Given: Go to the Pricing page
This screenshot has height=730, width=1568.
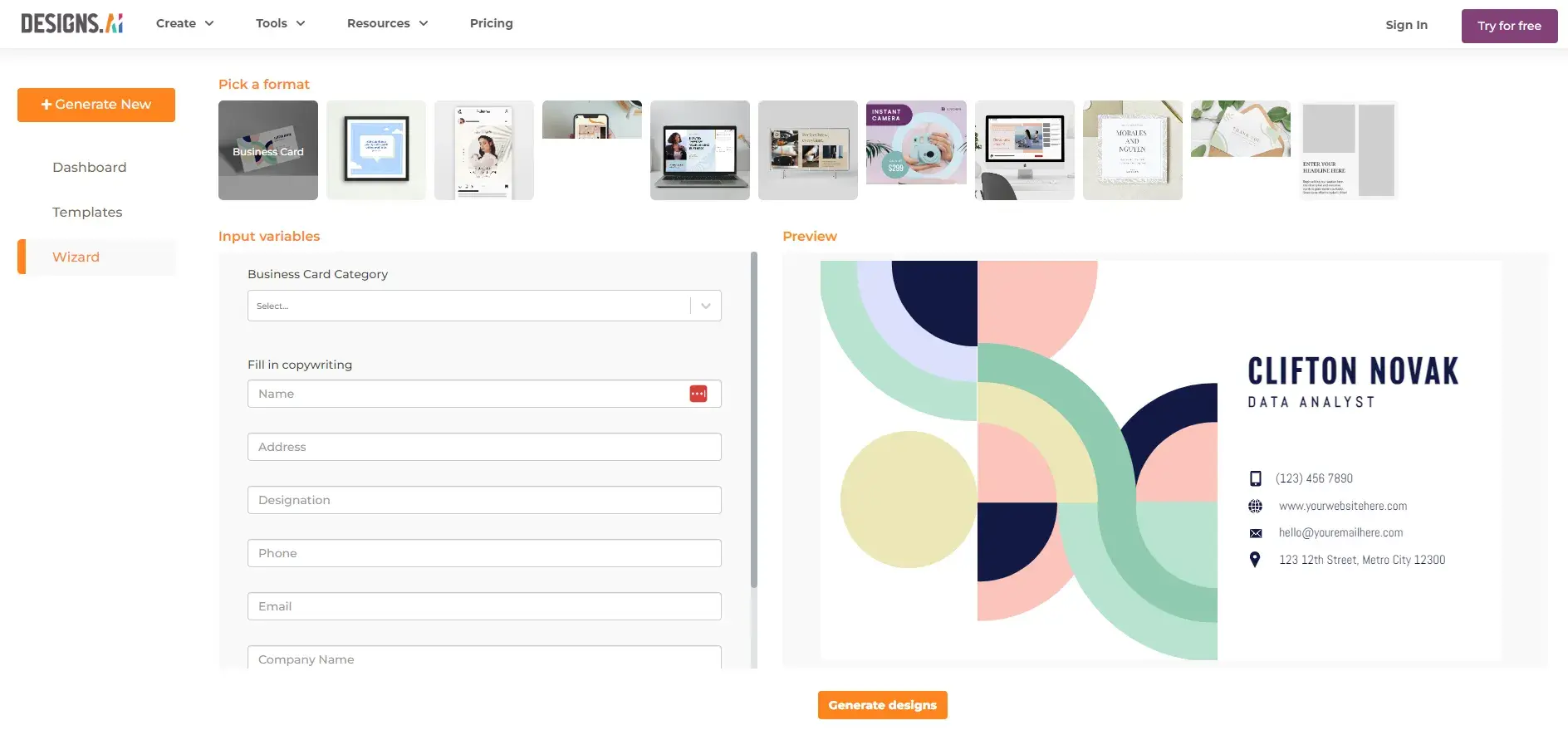Looking at the screenshot, I should click(x=492, y=23).
